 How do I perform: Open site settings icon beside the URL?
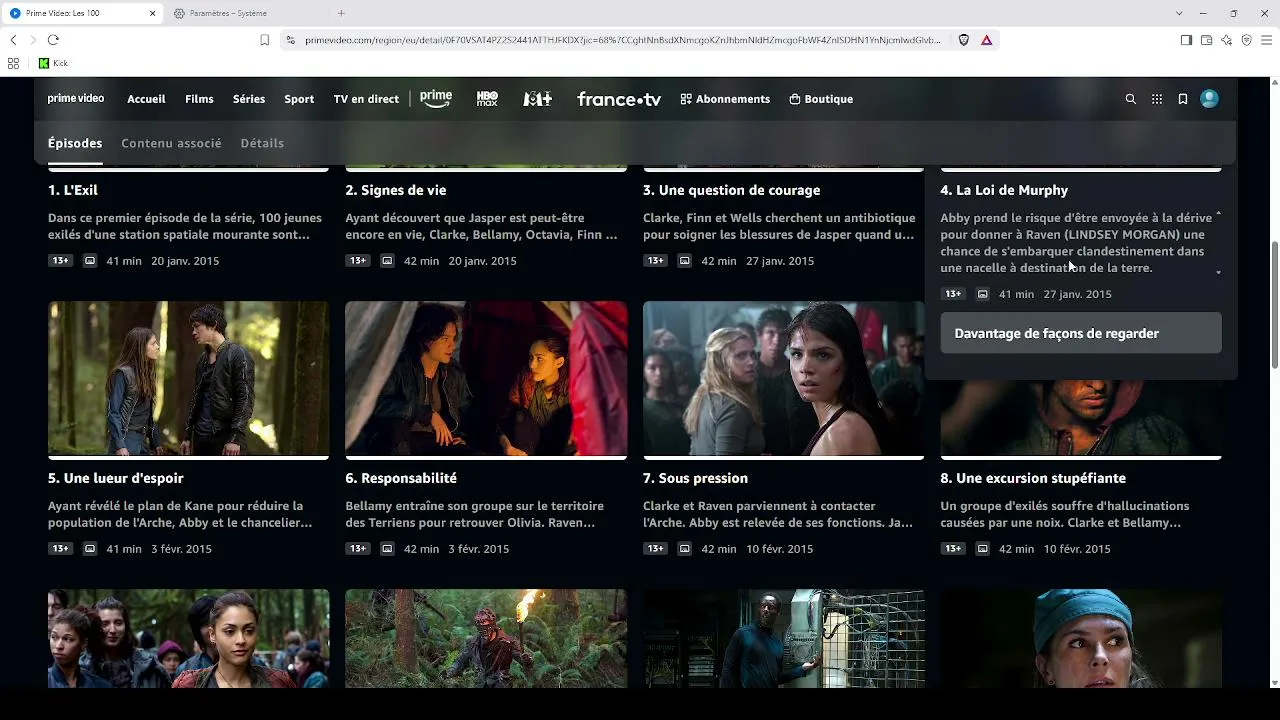290,40
